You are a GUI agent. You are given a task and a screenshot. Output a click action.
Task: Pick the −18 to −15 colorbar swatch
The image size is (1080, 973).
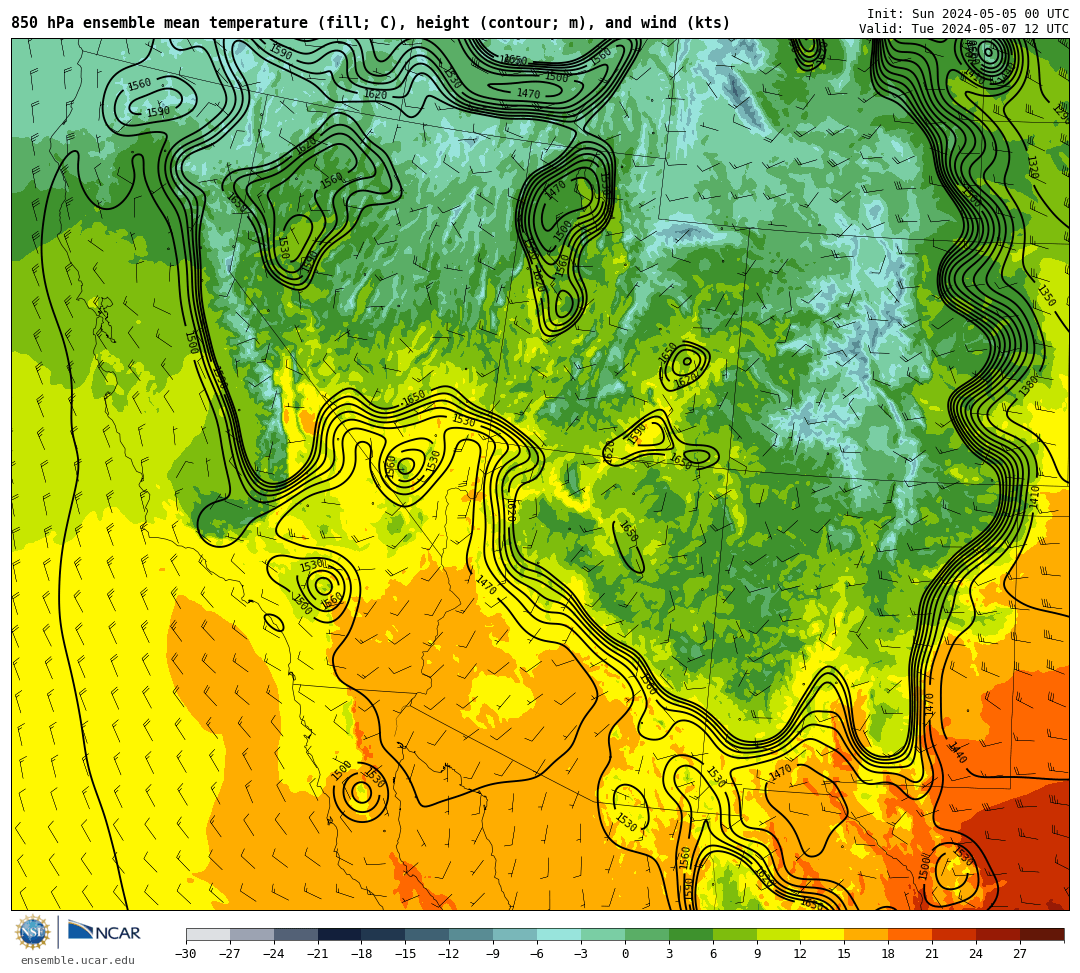(384, 934)
